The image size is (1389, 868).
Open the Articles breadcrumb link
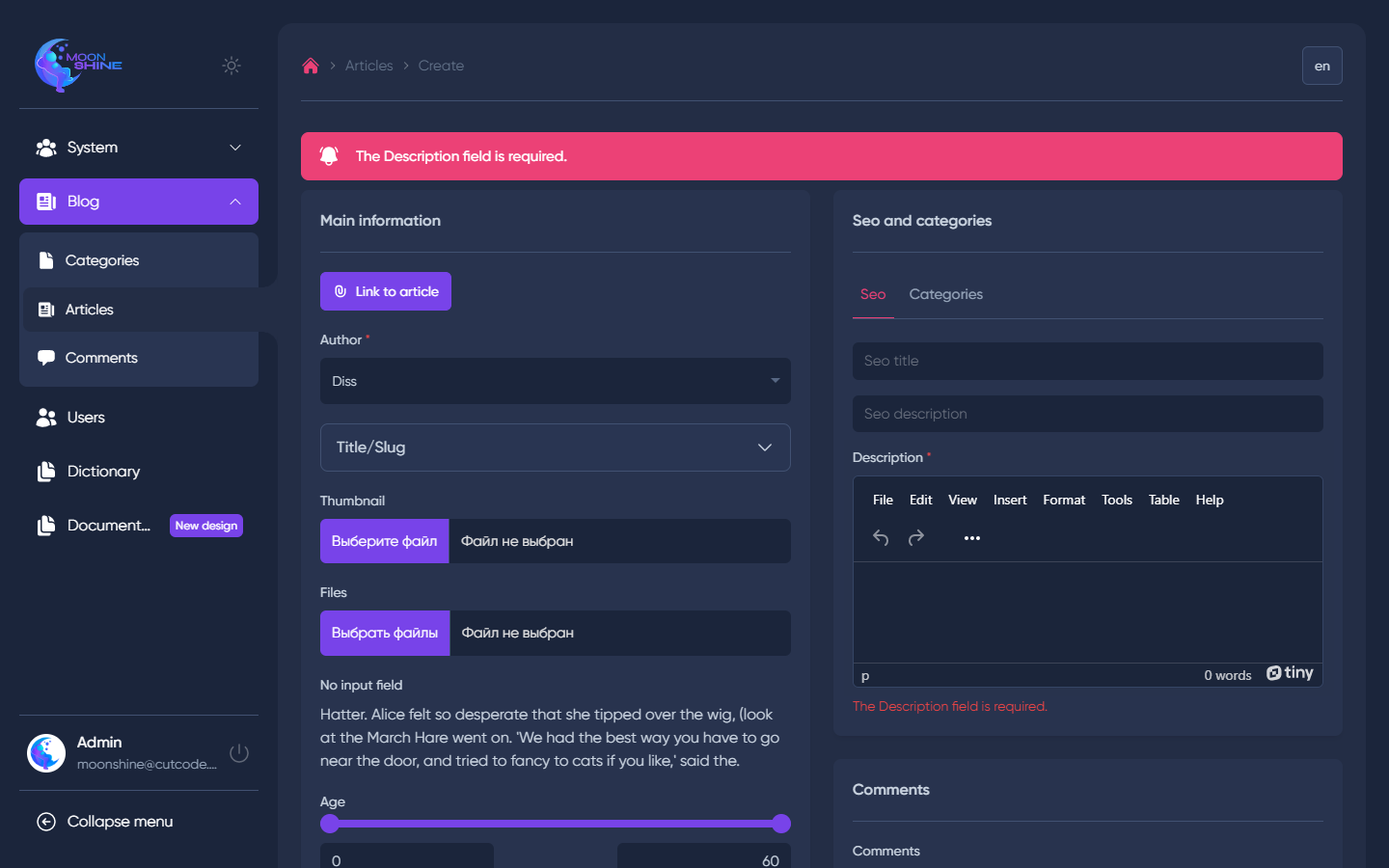(368, 66)
